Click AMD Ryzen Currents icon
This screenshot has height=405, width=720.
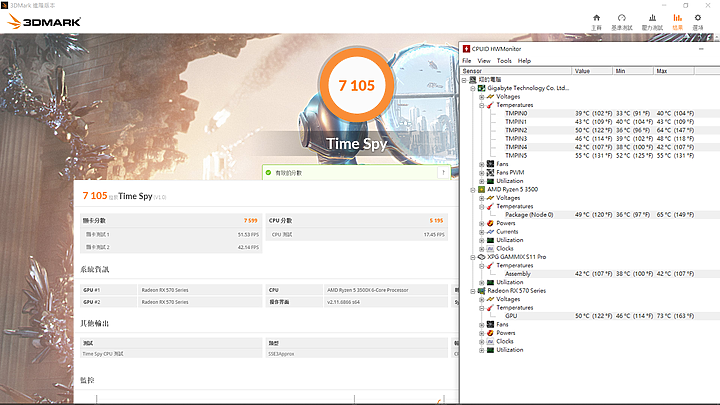click(490, 232)
